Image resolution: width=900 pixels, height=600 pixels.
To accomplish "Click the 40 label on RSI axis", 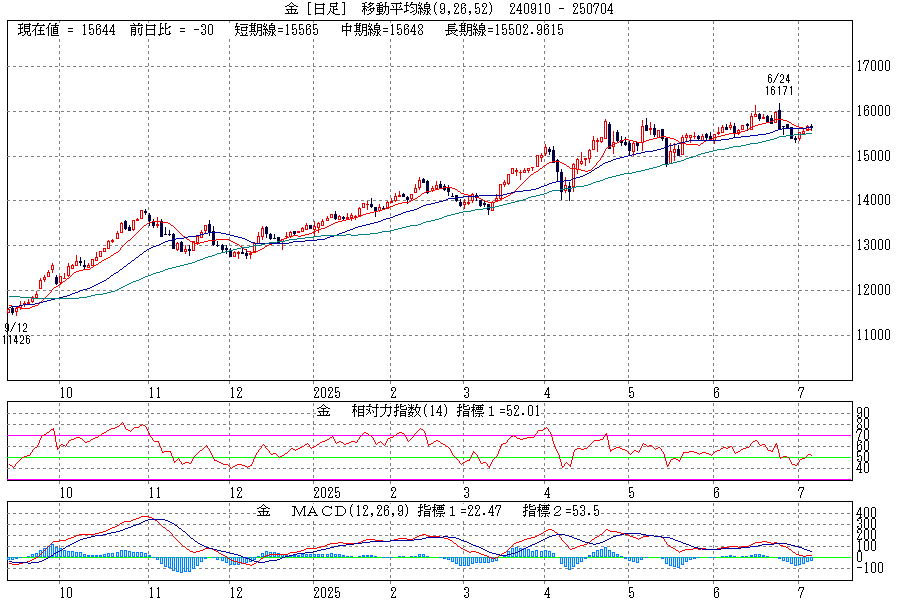I will pyautogui.click(x=863, y=469).
